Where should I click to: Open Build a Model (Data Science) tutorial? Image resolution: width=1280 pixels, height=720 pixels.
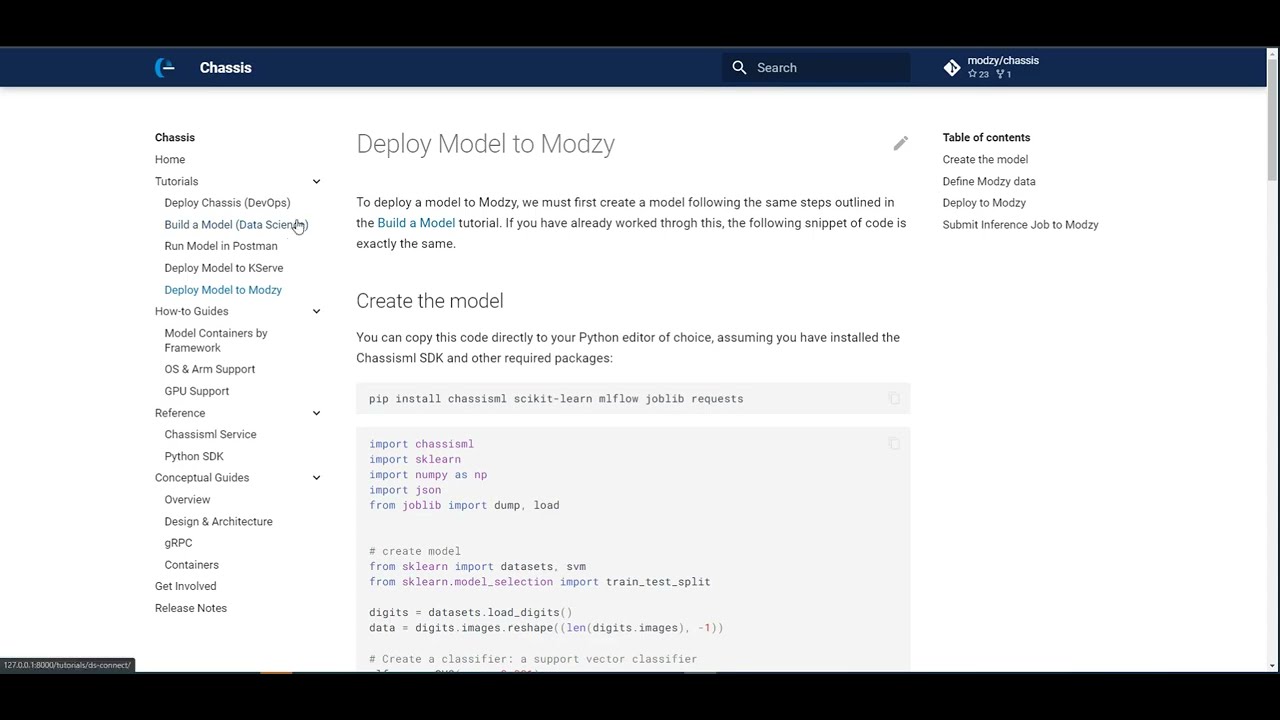(236, 225)
